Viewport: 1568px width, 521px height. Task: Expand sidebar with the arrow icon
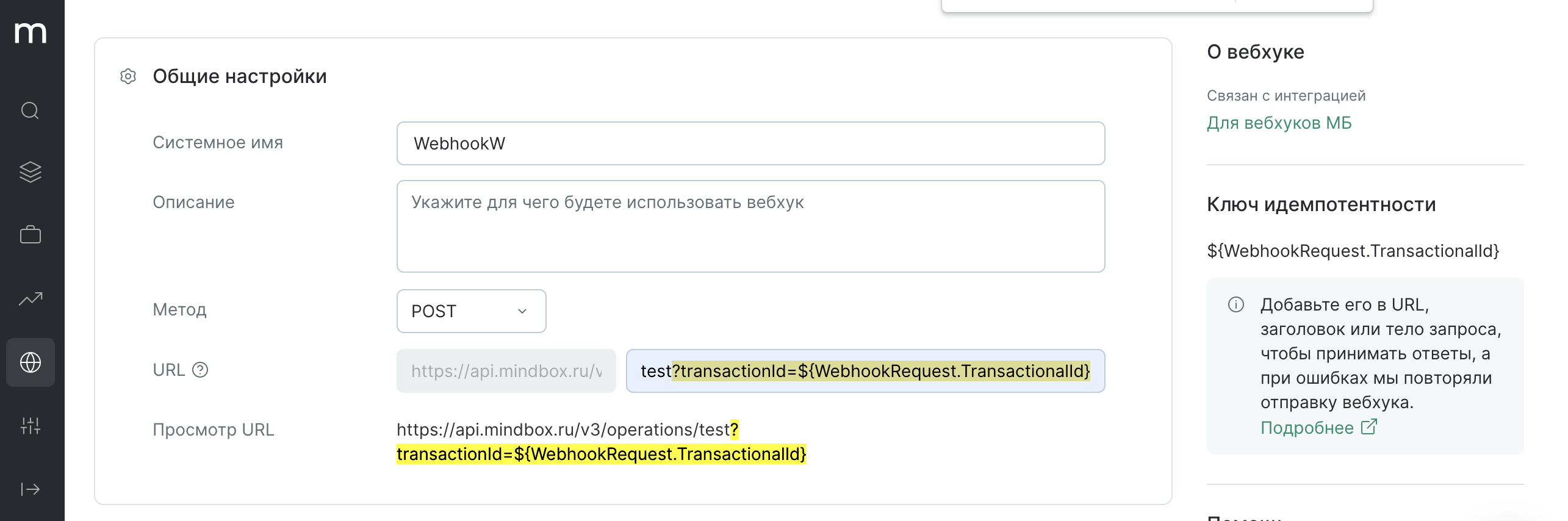pos(31,489)
